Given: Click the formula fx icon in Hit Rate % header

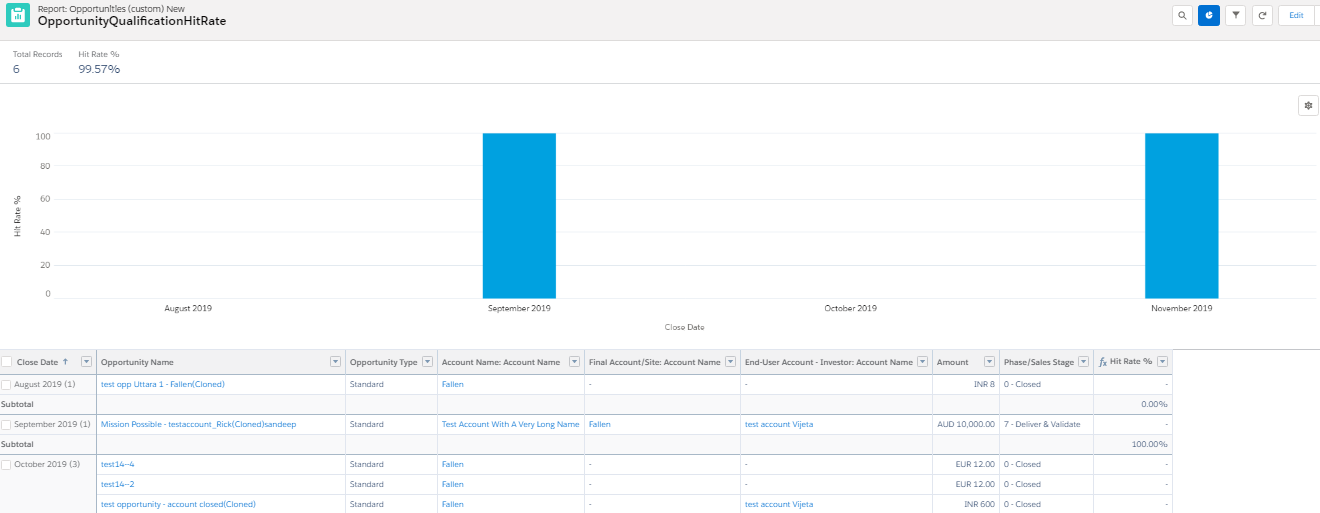Looking at the screenshot, I should pyautogui.click(x=1103, y=362).
